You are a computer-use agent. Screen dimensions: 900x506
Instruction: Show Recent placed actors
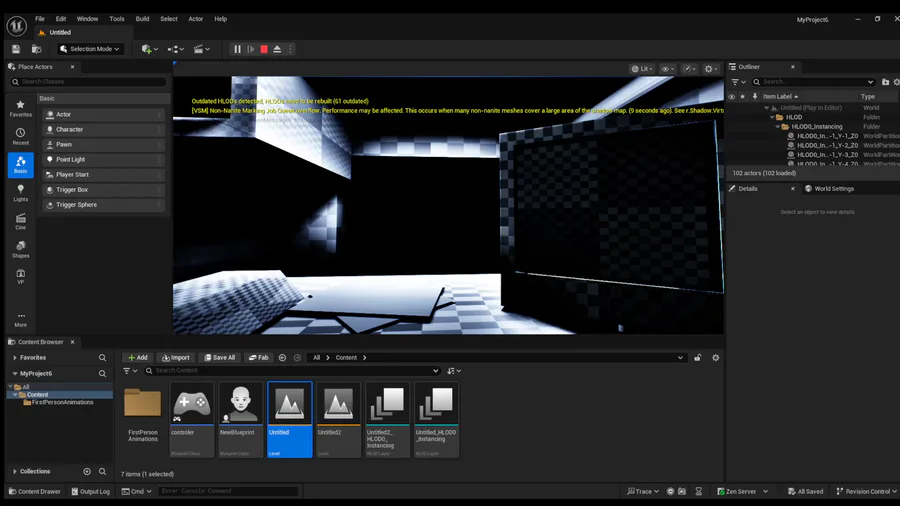(x=20, y=136)
